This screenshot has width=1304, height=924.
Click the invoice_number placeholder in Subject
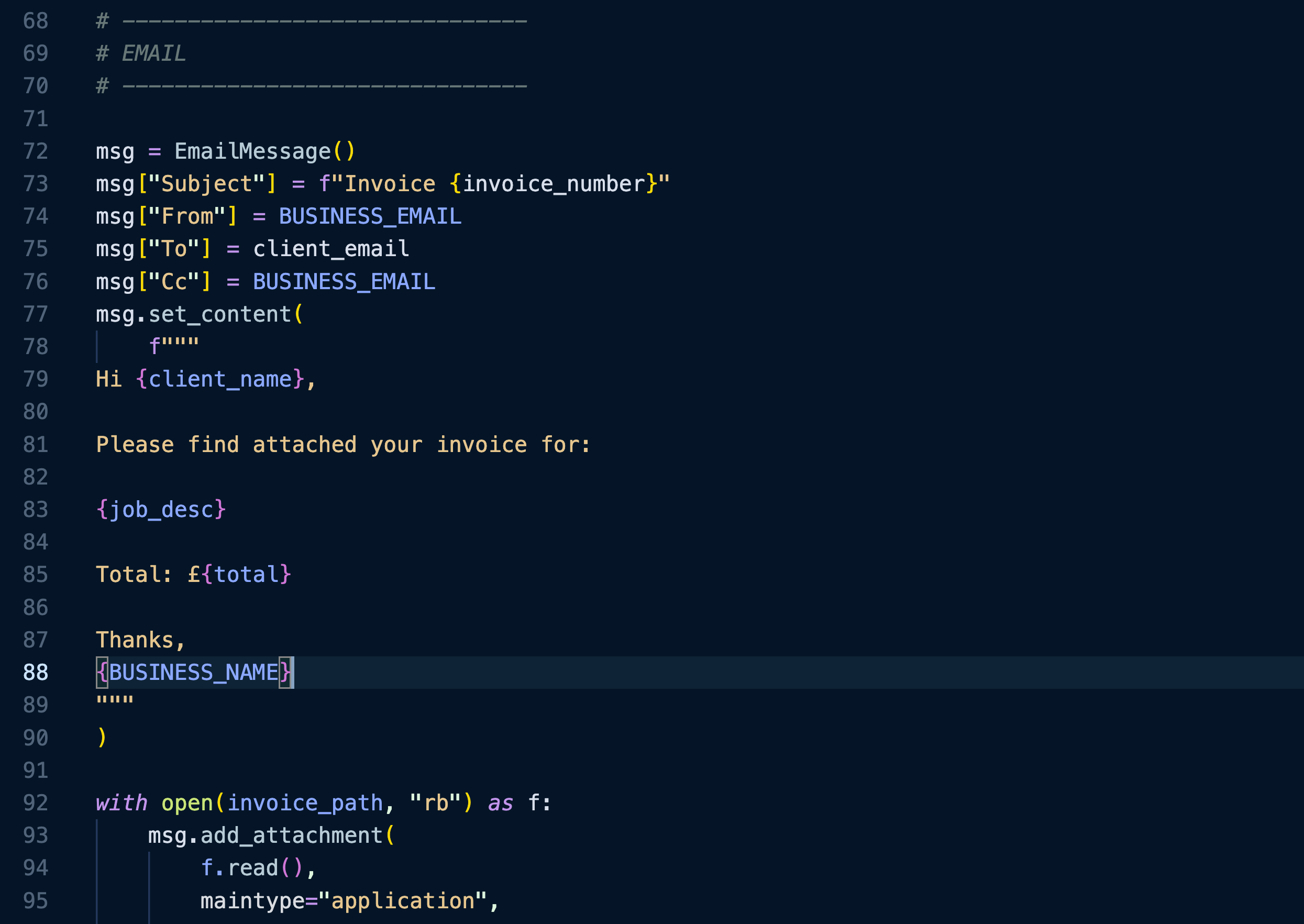coord(554,184)
